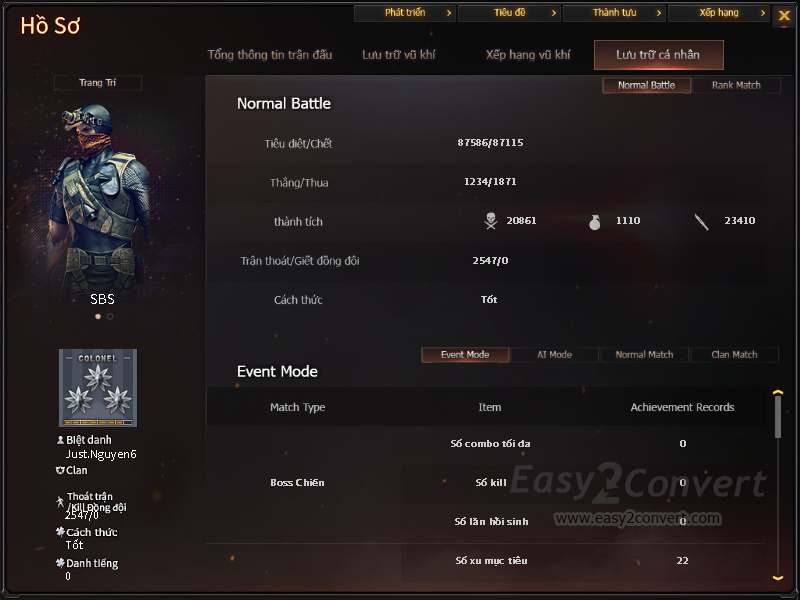Click the knife kills icon
This screenshot has width=800, height=600.
coord(702,222)
